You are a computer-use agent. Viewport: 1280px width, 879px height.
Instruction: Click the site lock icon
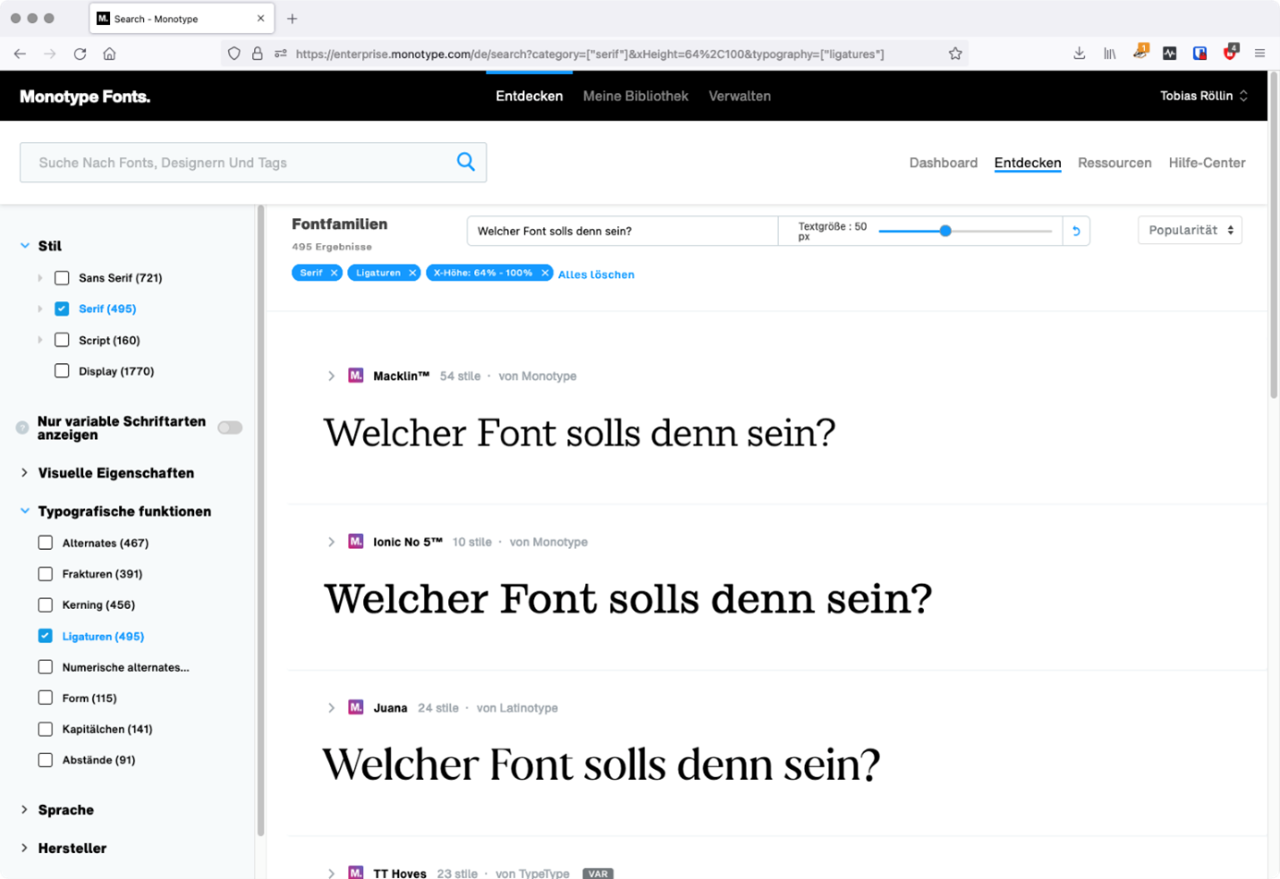[257, 54]
